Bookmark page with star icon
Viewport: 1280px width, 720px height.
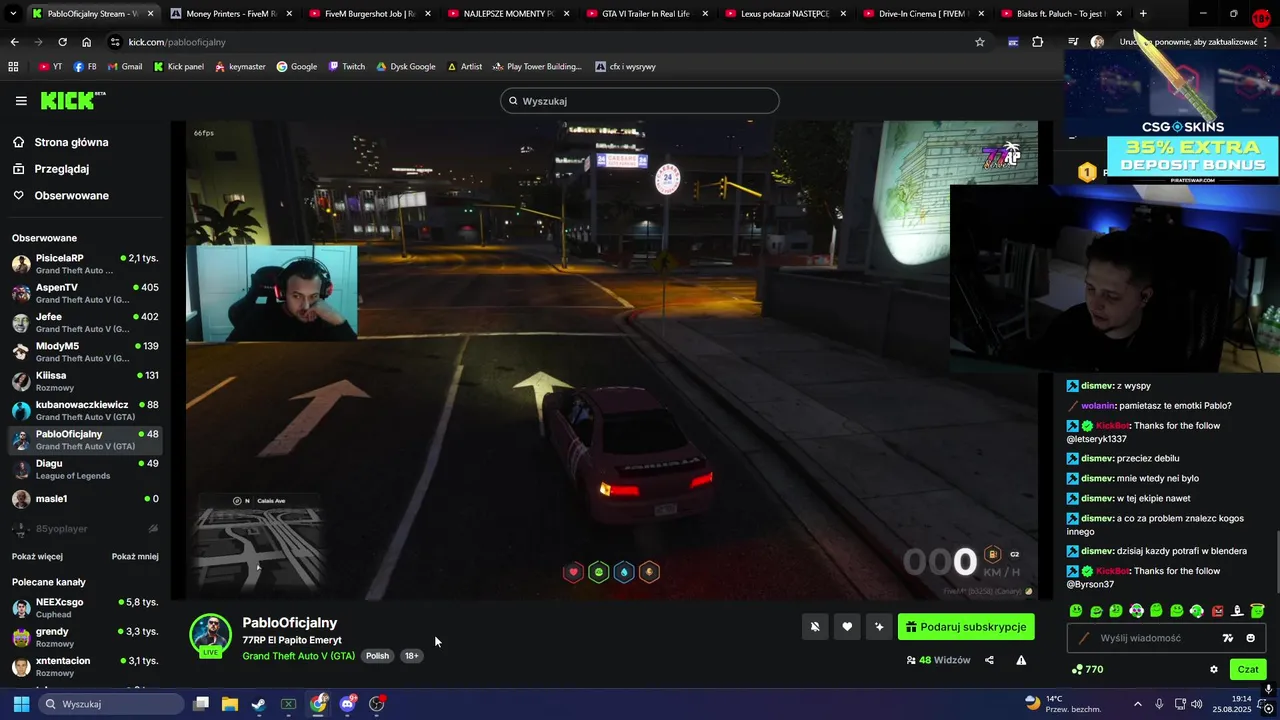click(x=980, y=42)
